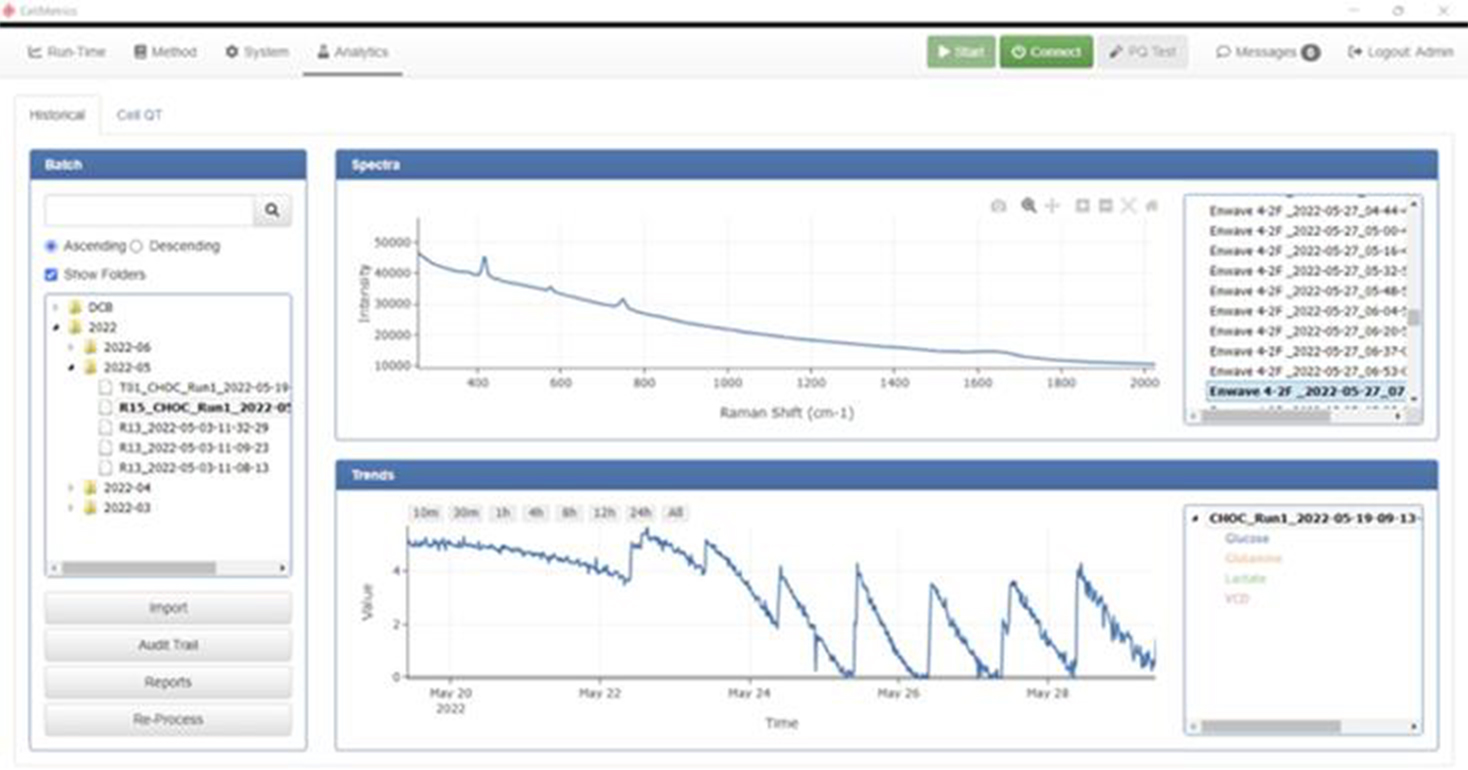Select the zoom magnifier tool in Spectra toolbar
The width and height of the screenshot is (1468, 770).
coord(1028,206)
